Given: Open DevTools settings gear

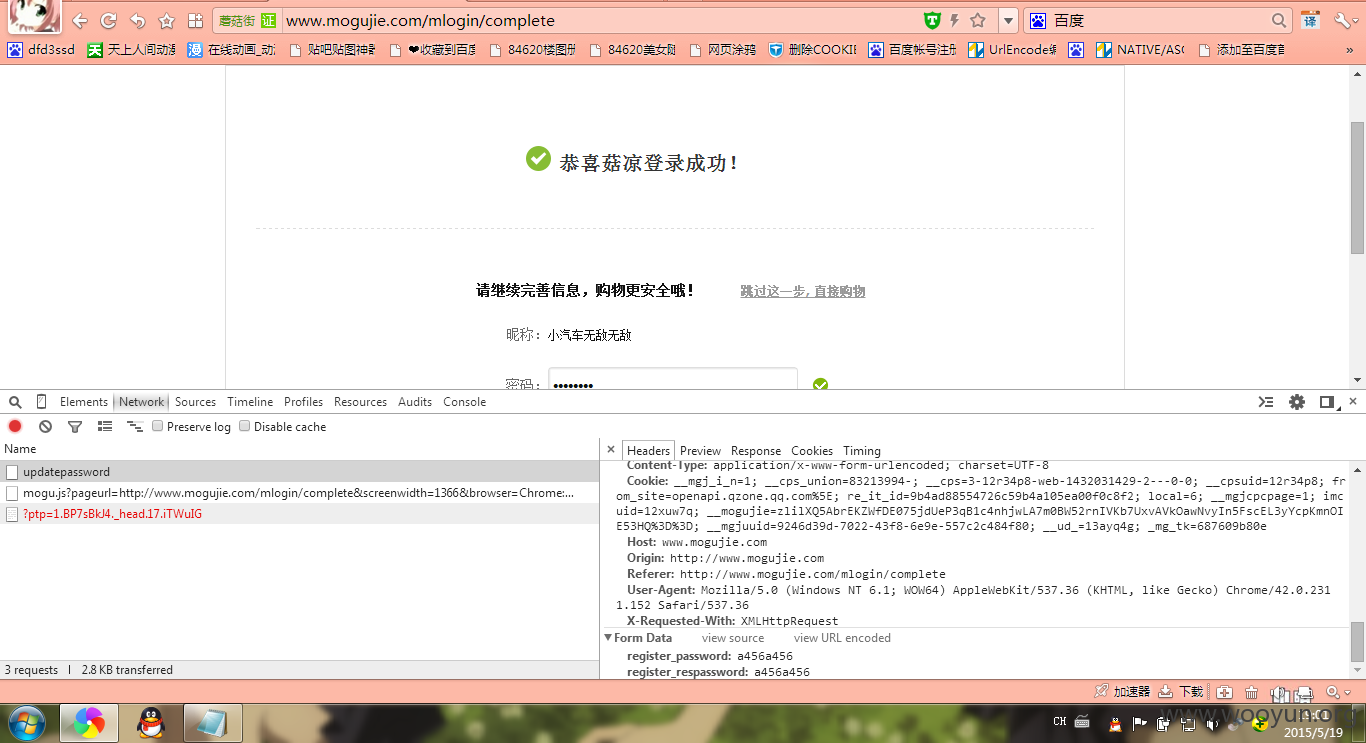Looking at the screenshot, I should (1297, 402).
